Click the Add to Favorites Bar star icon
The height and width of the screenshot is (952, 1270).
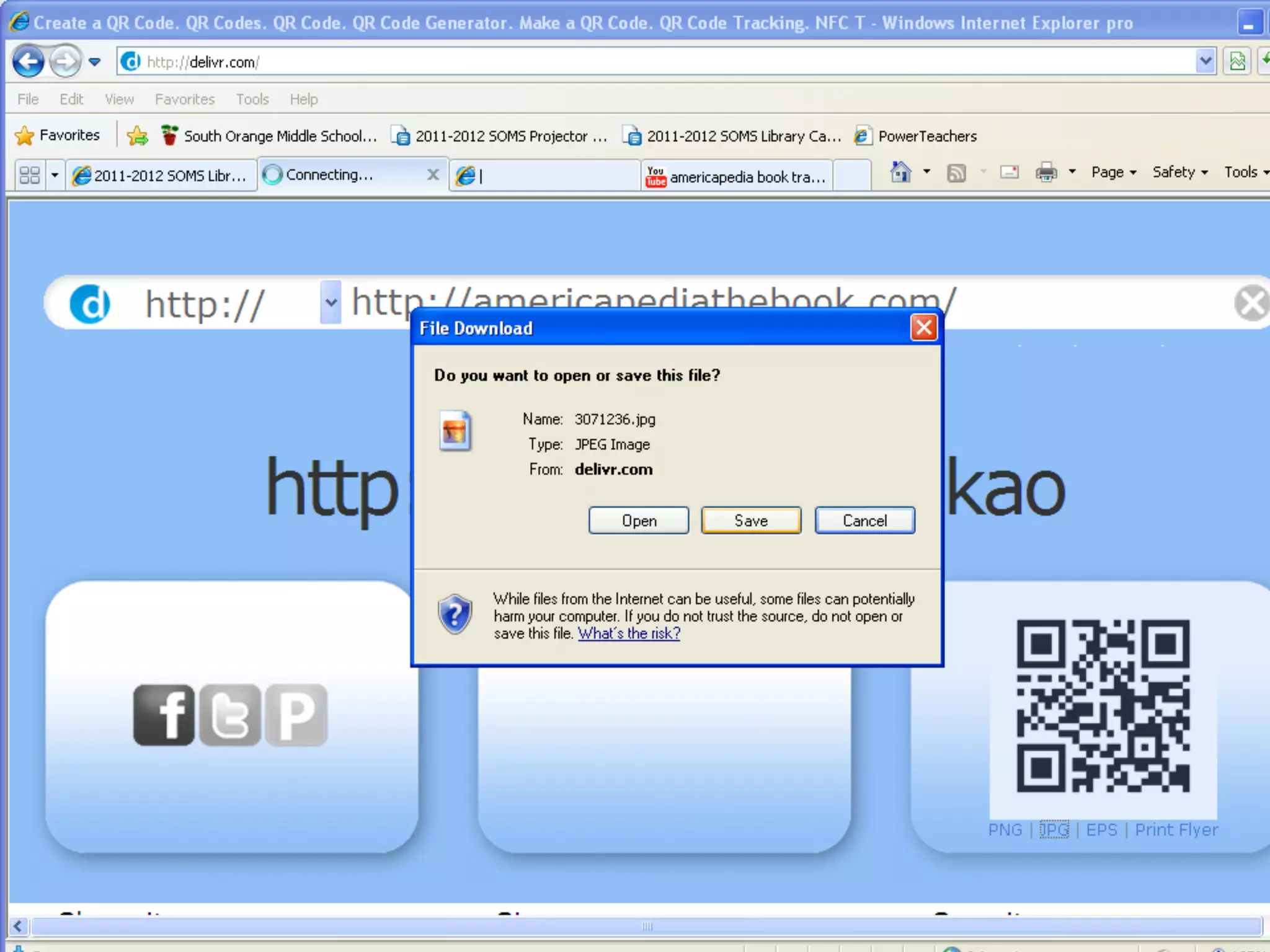(x=137, y=136)
